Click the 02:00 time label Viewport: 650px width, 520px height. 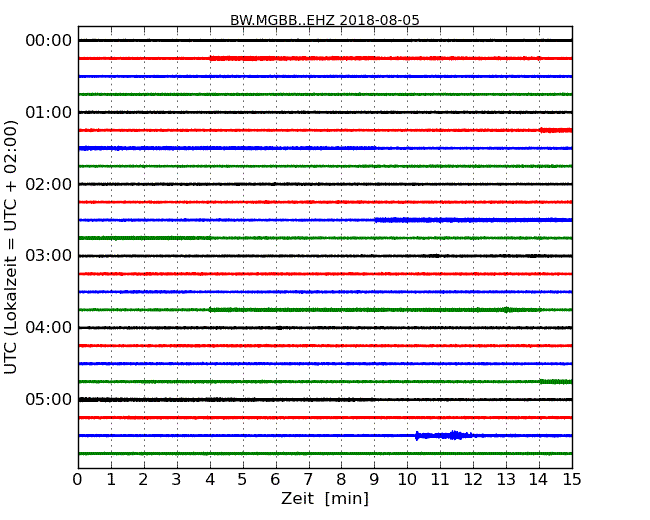click(x=49, y=184)
